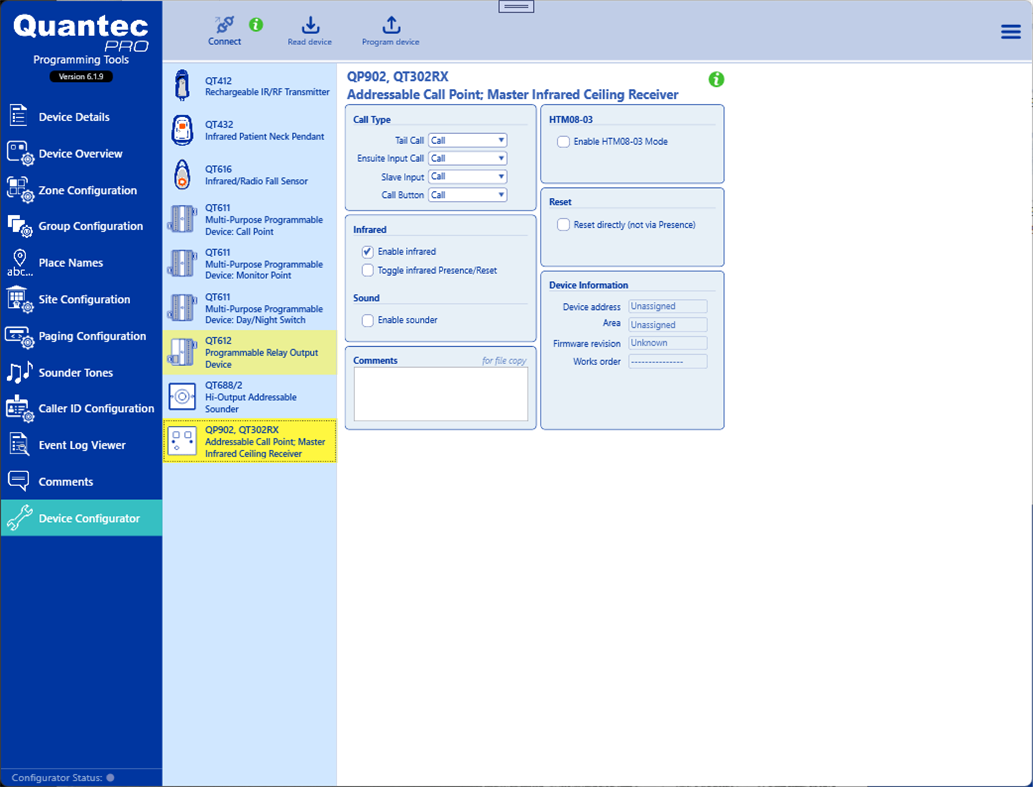Select QT611 Call Point device entry
Image resolution: width=1033 pixels, height=787 pixels.
coord(250,219)
